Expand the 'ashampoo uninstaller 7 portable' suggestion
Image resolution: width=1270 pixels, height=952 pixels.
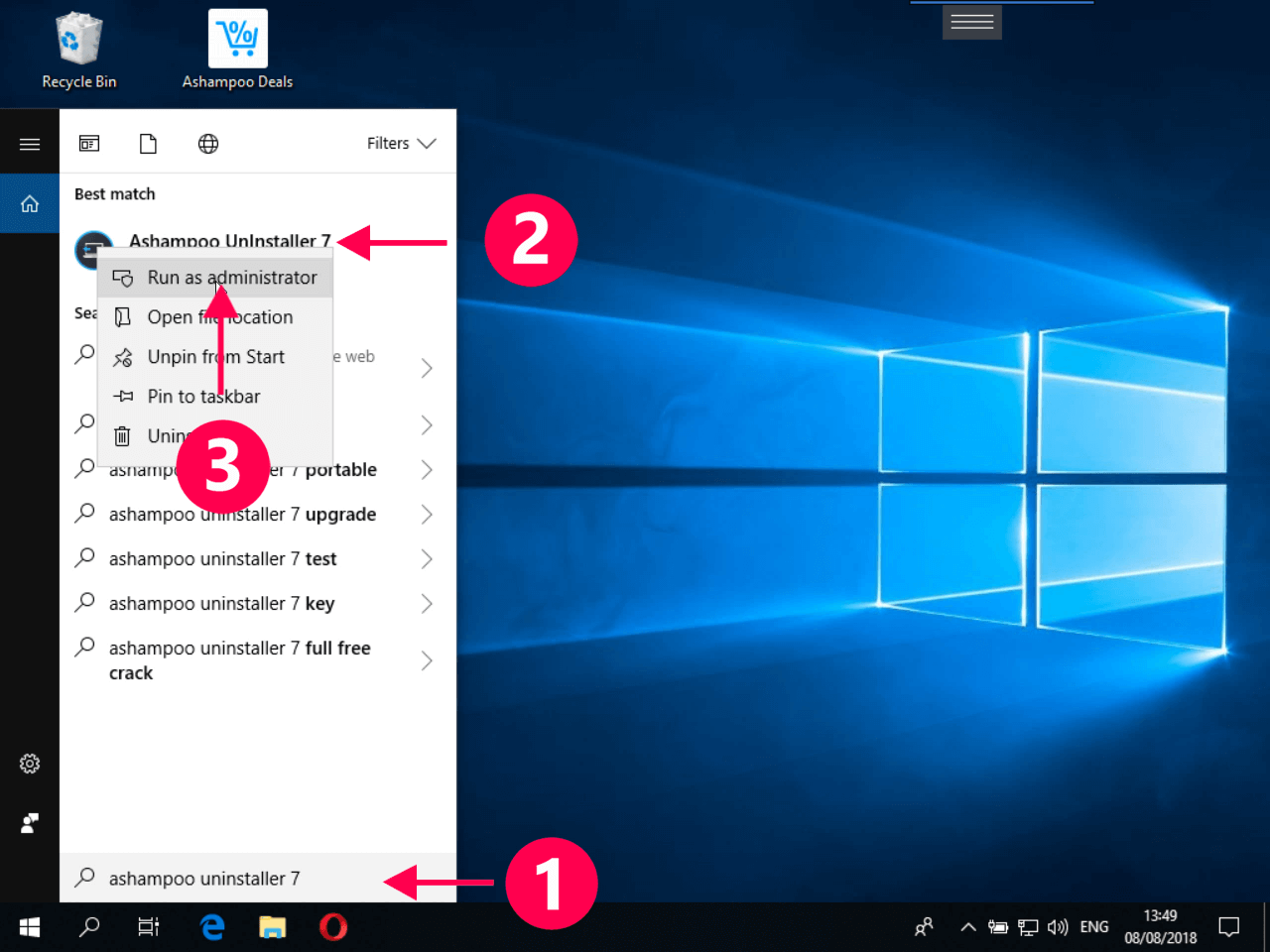(x=427, y=469)
